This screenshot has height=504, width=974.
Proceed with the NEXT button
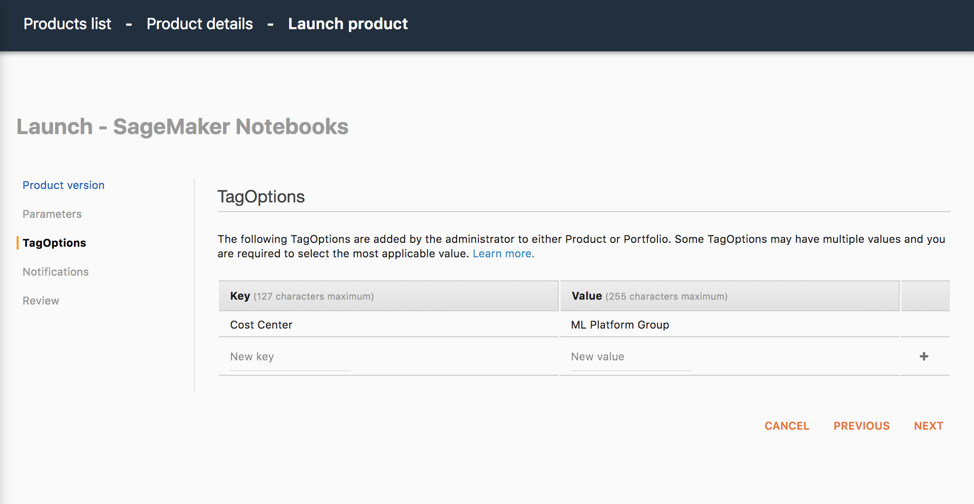[x=928, y=426]
